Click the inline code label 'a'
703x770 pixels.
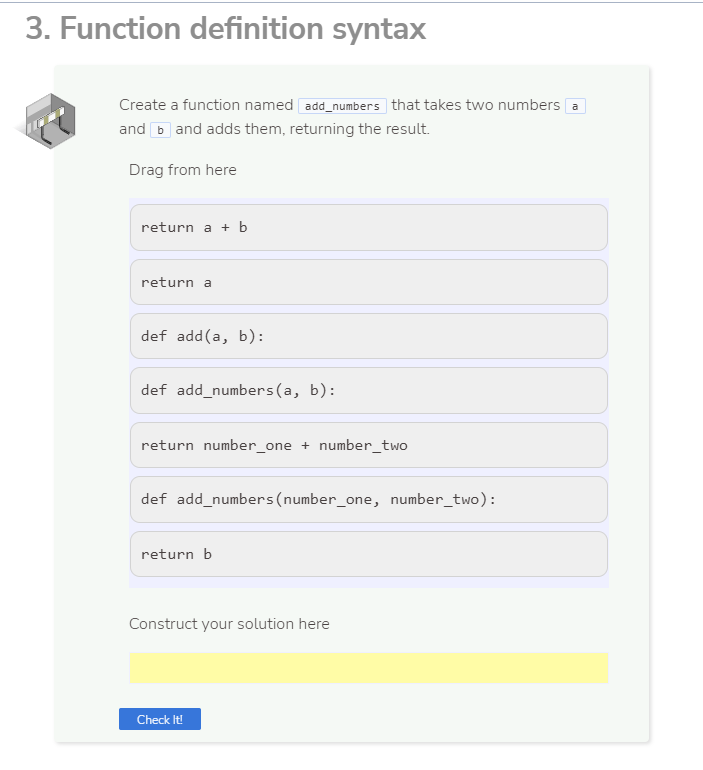575,106
